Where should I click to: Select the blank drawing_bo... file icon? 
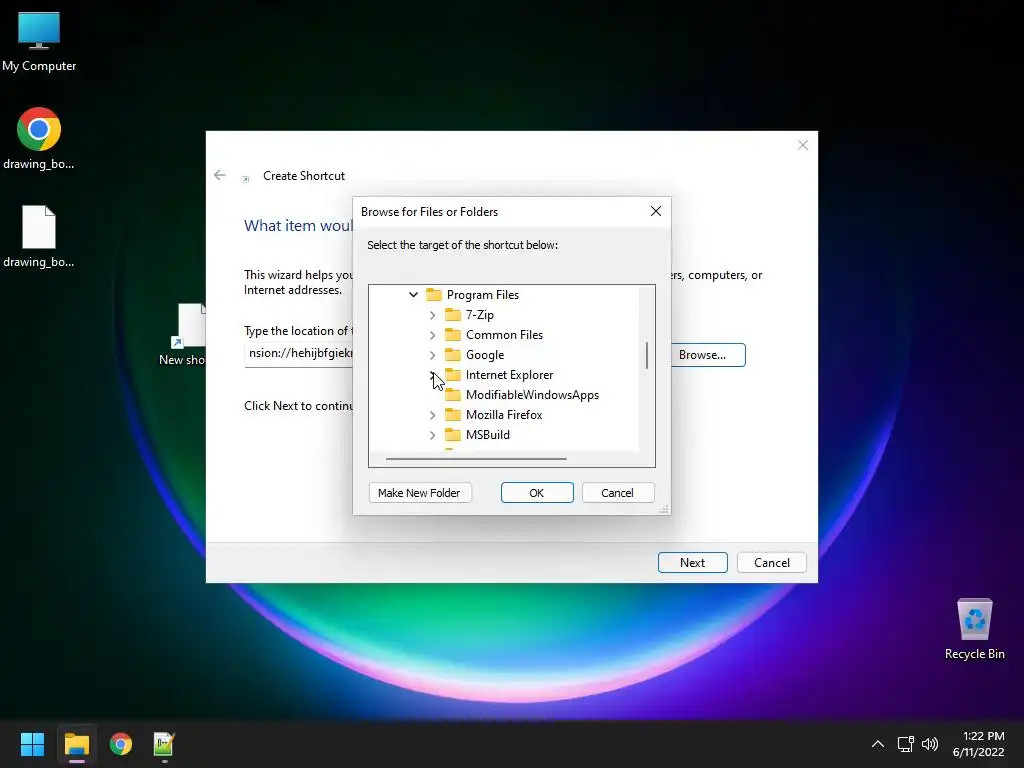coord(39,237)
